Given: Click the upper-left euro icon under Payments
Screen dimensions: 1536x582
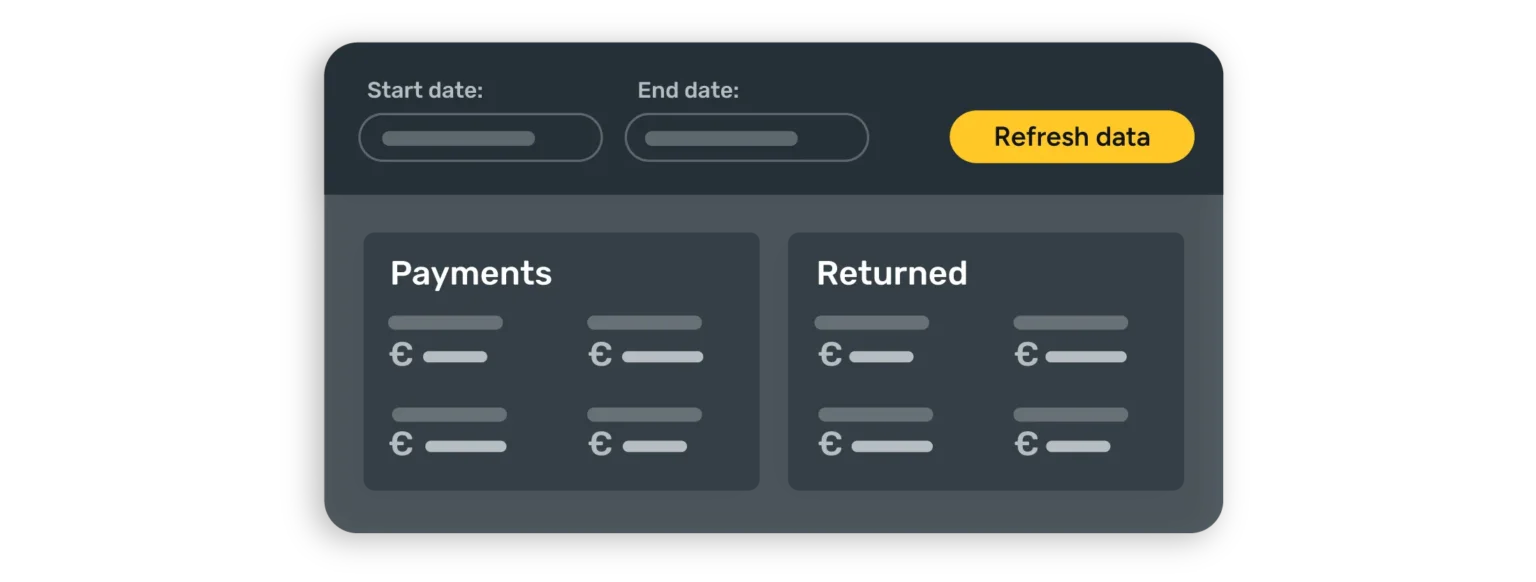Looking at the screenshot, I should click(401, 355).
